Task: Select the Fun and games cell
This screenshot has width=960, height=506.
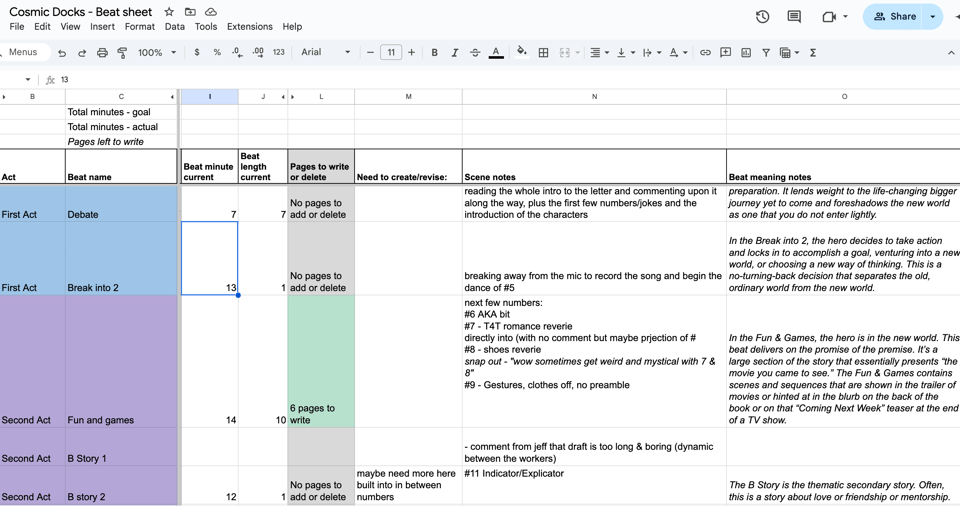Action: coord(121,362)
